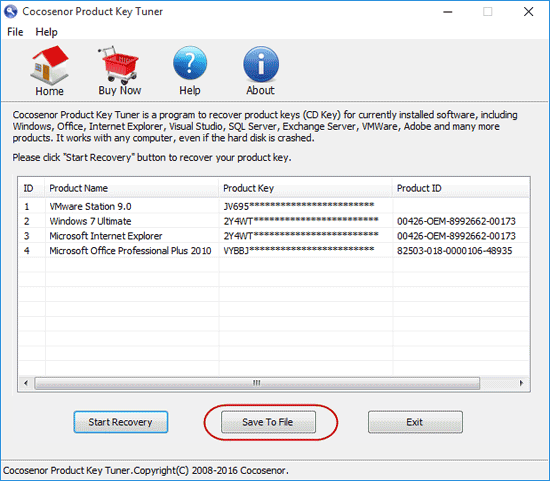Click the horizontal scrollbar left arrow
Viewport: 550px width, 481px height.
point(26,383)
